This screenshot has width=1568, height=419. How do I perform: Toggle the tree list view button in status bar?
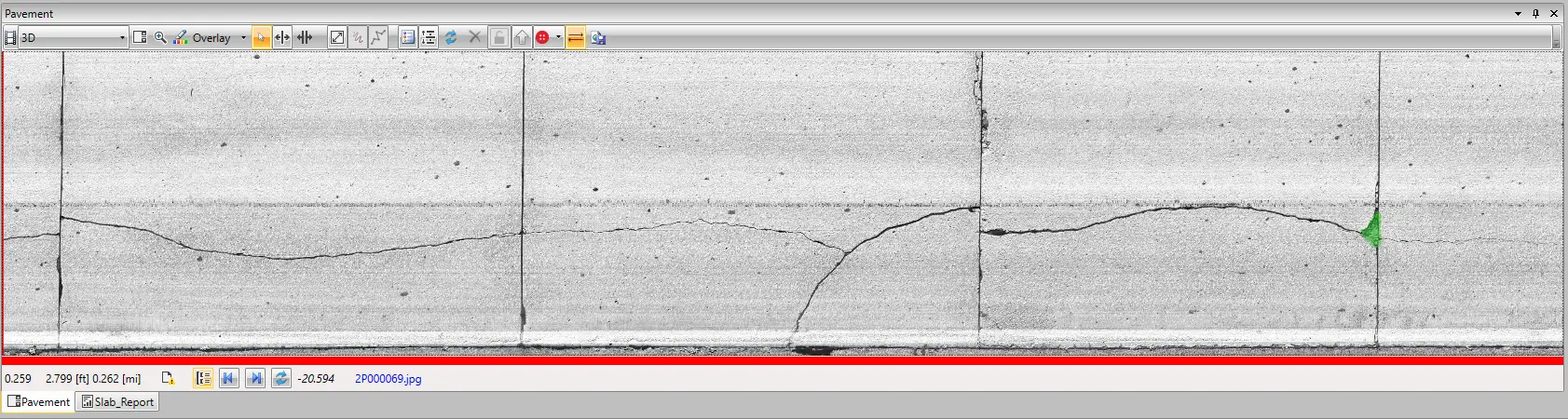pyautogui.click(x=203, y=378)
